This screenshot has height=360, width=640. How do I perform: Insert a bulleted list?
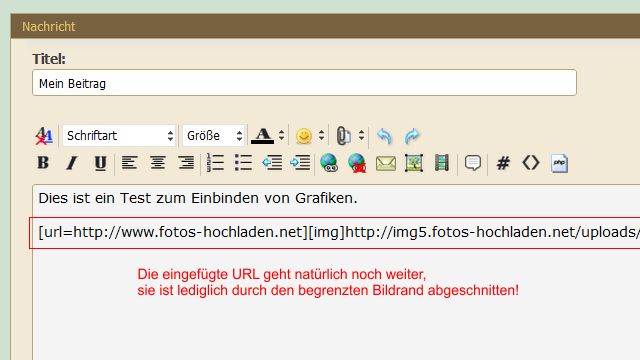[x=243, y=163]
